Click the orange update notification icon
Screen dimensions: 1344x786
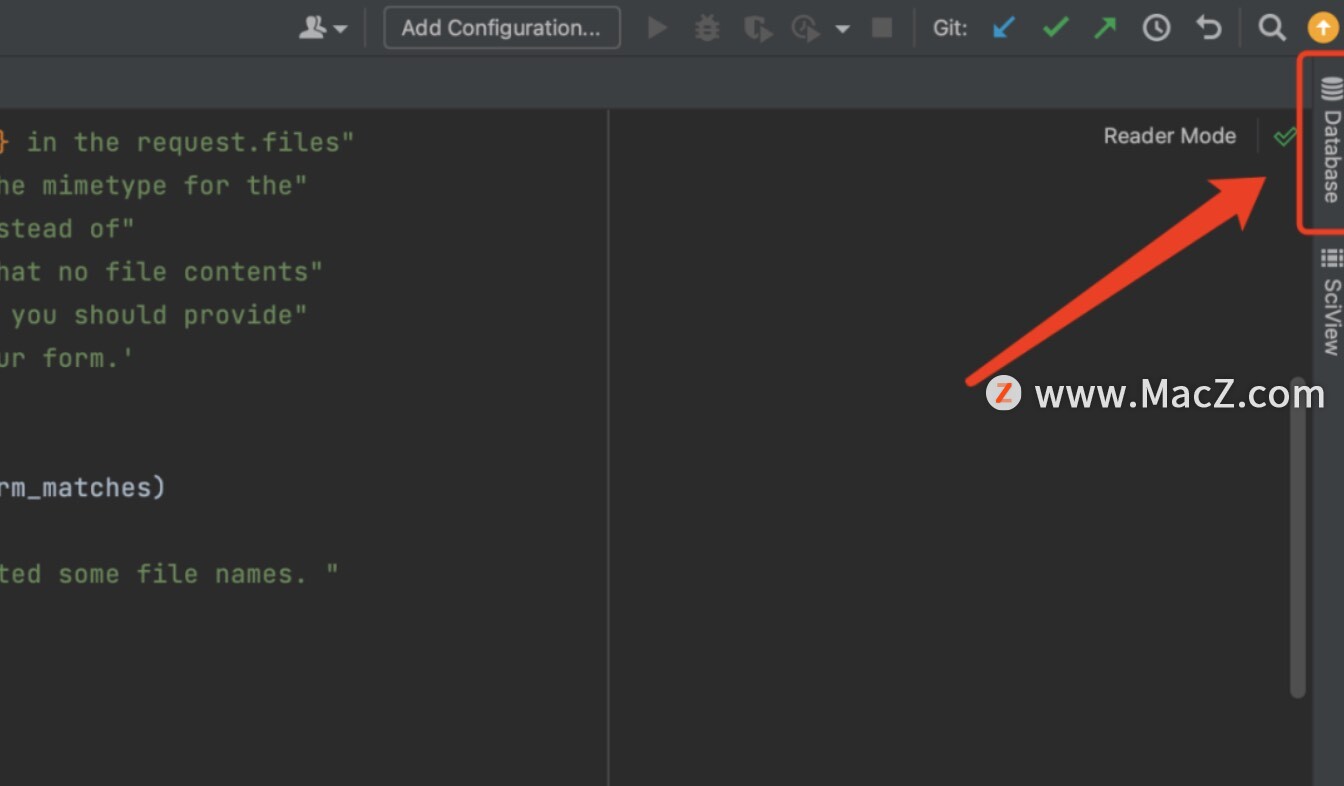(x=1322, y=28)
